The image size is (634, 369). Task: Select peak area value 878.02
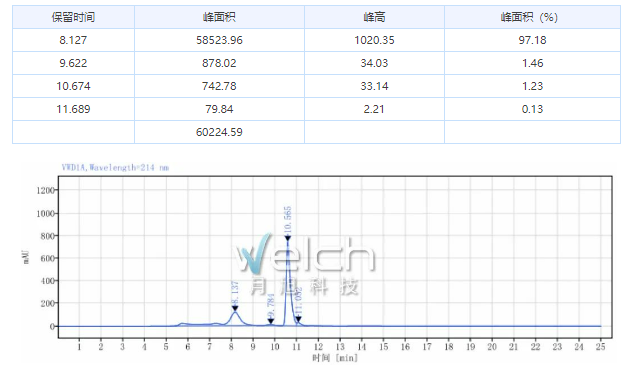tap(219, 63)
